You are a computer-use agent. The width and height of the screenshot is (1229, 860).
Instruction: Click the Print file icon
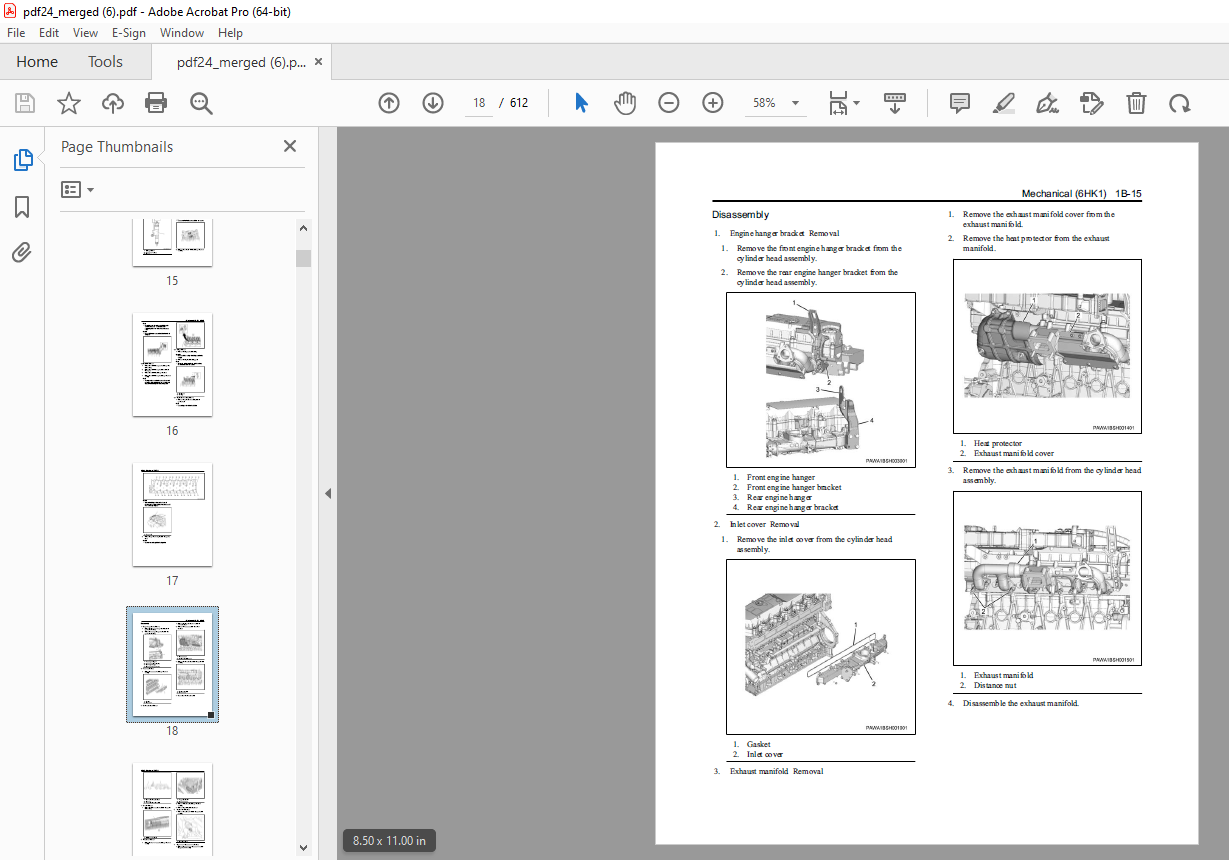(x=155, y=103)
